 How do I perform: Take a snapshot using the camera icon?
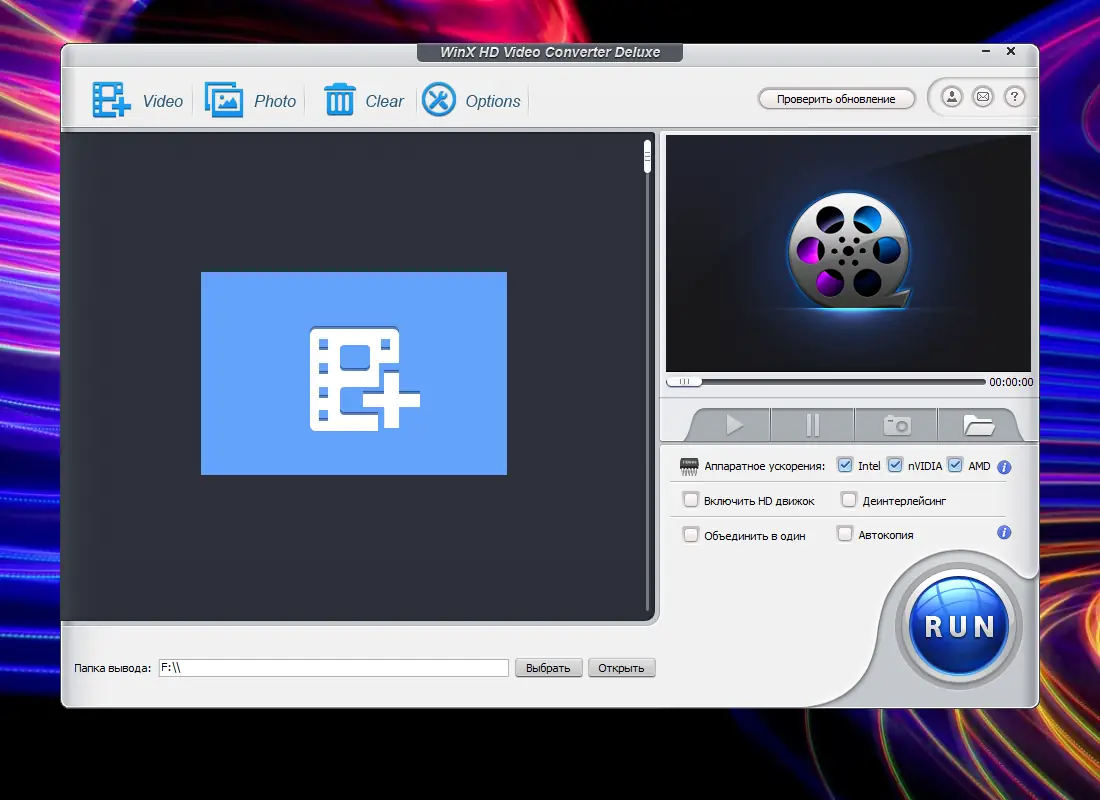896,424
